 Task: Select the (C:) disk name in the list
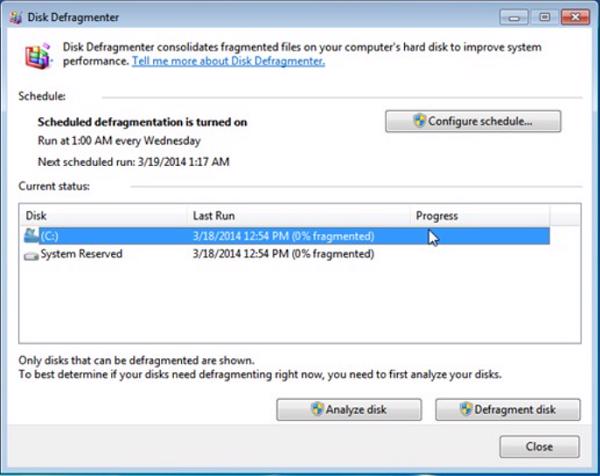click(x=50, y=237)
